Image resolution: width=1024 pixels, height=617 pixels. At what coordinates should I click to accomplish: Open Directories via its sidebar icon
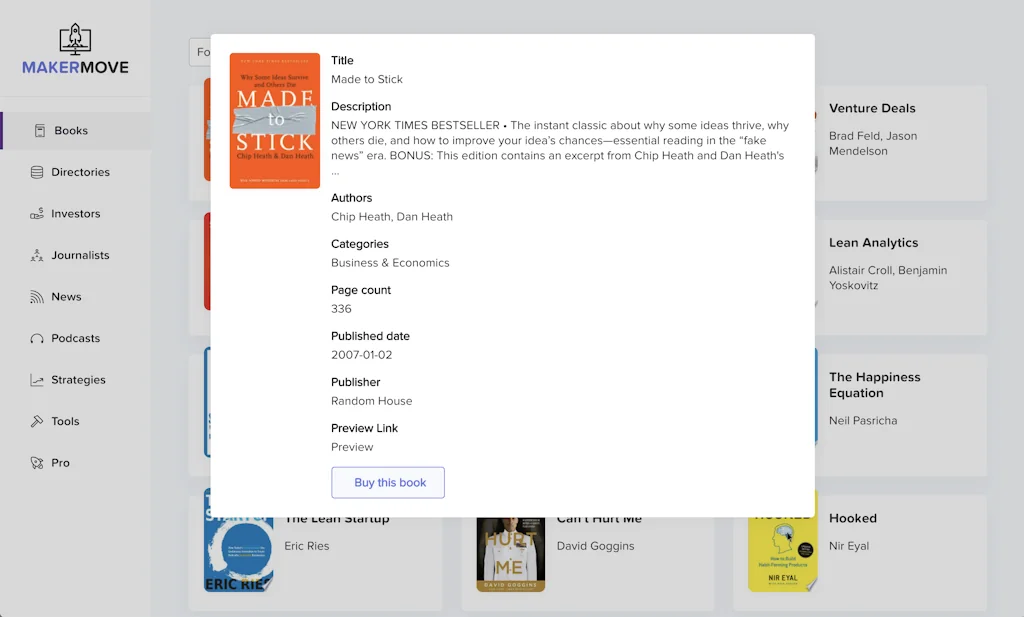click(40, 171)
